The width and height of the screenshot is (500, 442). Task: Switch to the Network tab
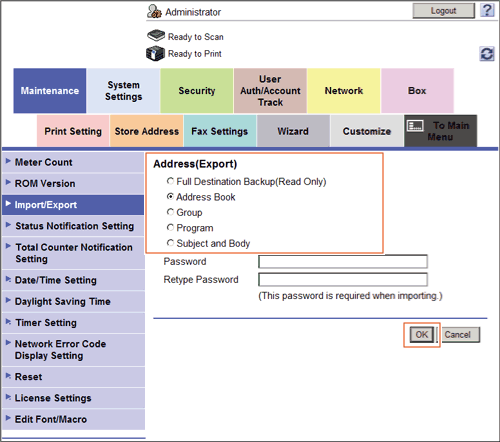(344, 91)
